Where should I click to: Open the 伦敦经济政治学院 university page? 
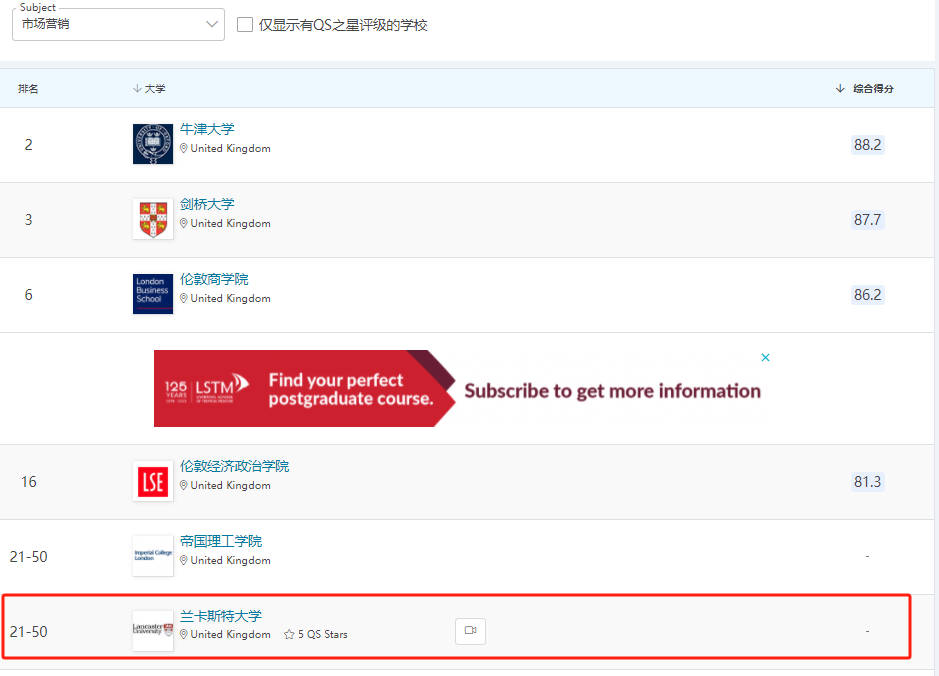click(235, 465)
